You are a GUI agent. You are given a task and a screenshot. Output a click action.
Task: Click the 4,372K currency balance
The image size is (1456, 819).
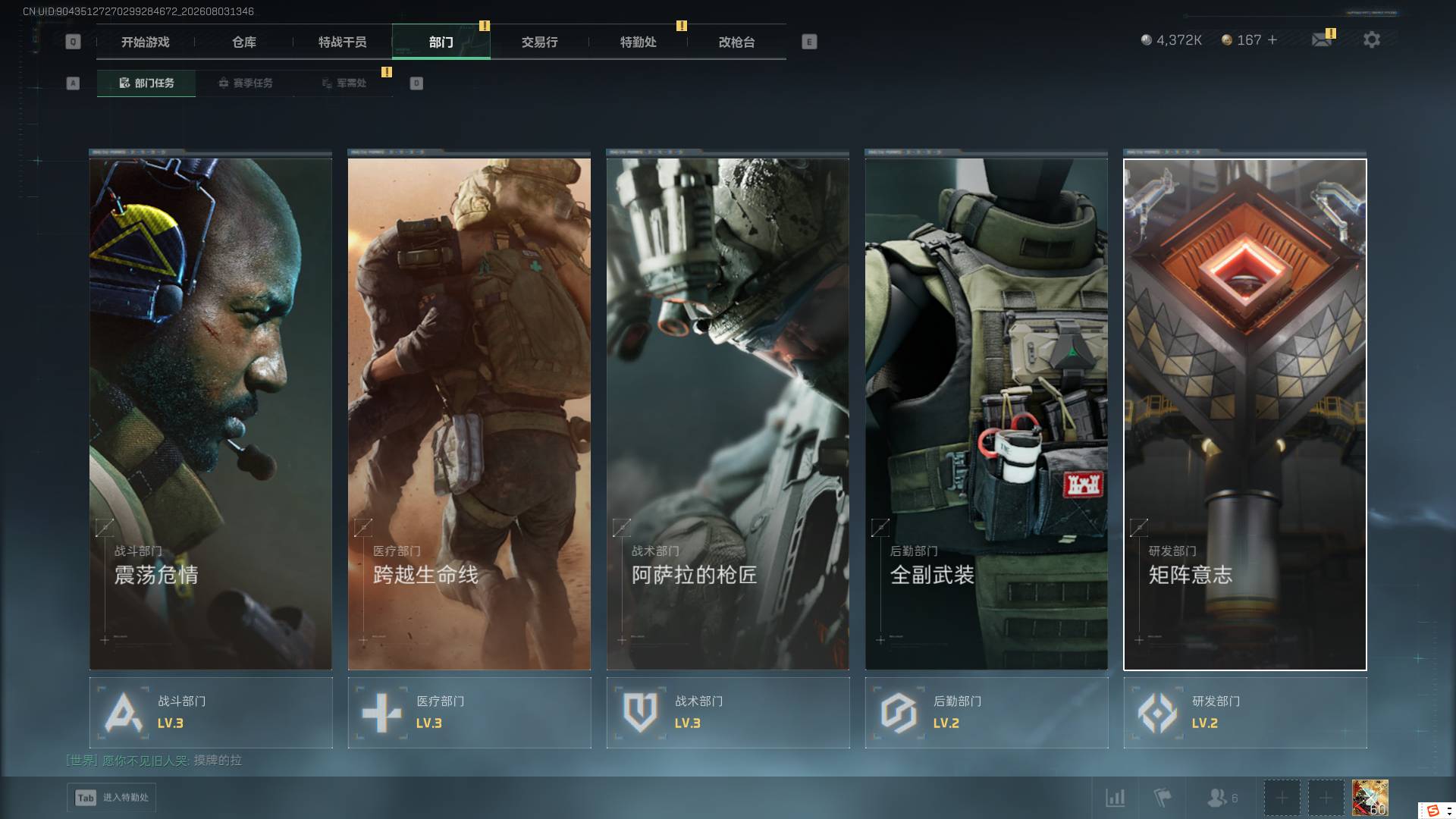[1172, 40]
